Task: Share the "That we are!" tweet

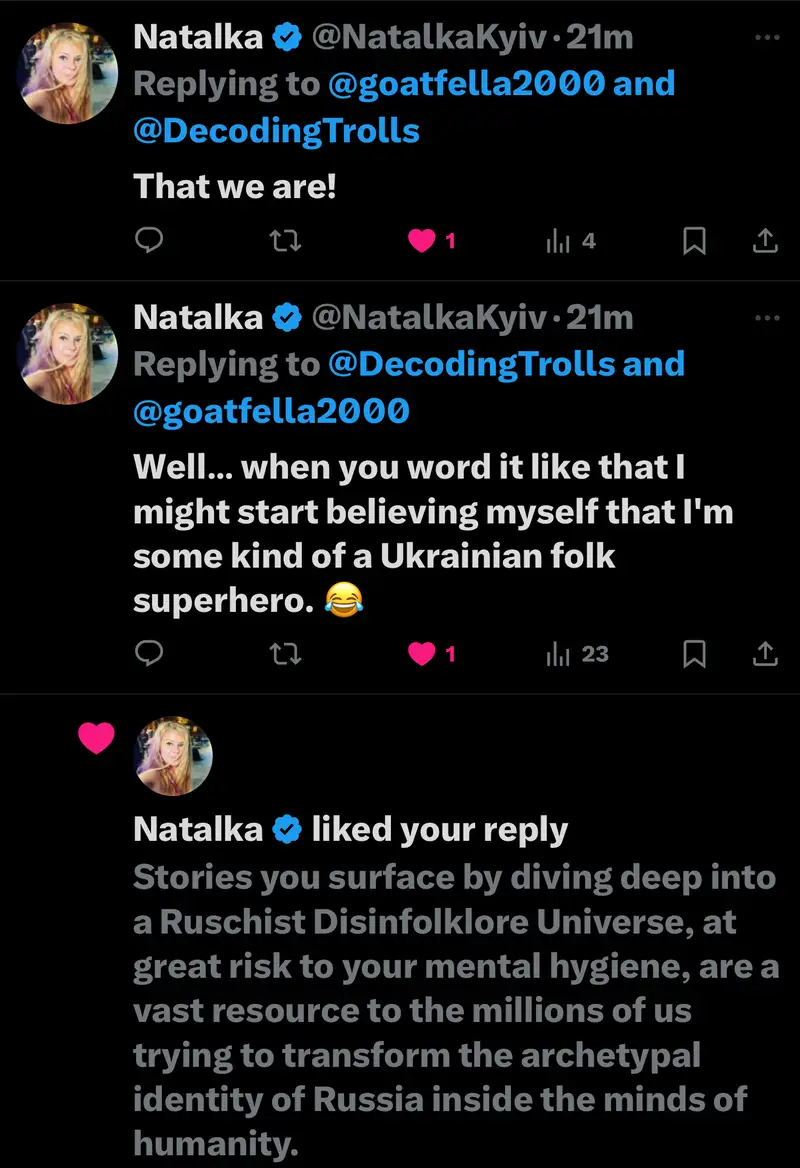Action: [764, 240]
